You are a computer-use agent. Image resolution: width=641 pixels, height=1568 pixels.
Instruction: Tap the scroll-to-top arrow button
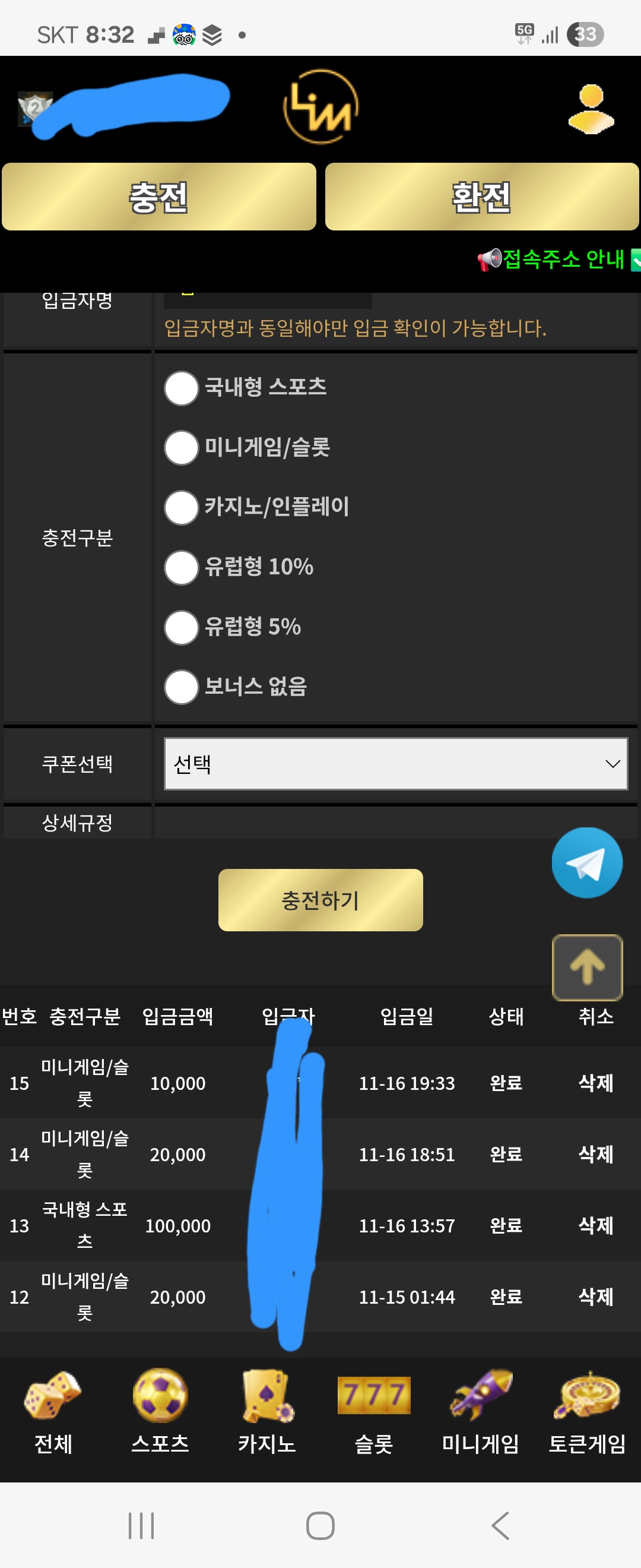tap(586, 966)
